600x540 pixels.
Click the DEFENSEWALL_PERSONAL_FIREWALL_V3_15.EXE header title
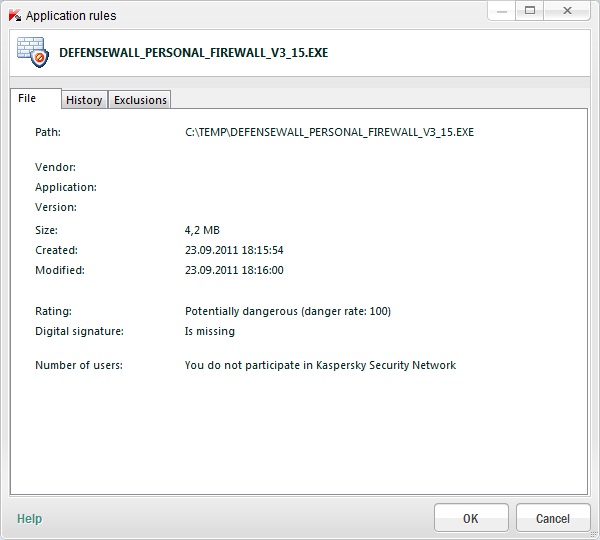(x=194, y=52)
